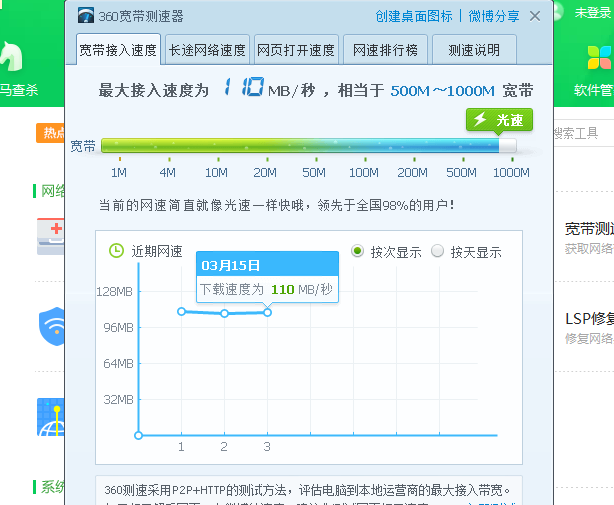This screenshot has width=614, height=505.
Task: Click the chart origin point marker
Action: click(x=138, y=435)
